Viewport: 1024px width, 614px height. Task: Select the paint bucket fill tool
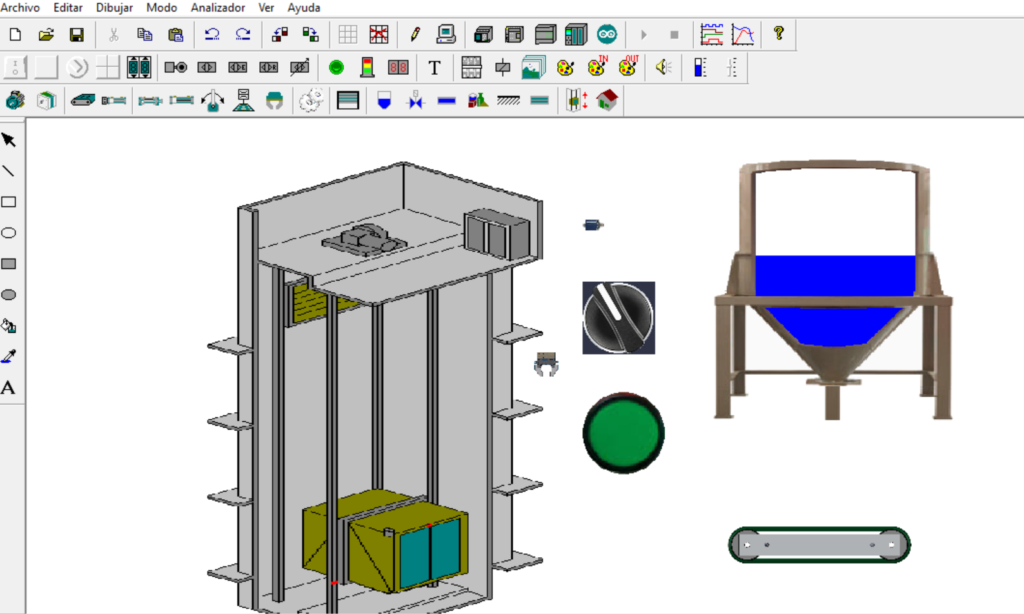[x=9, y=326]
